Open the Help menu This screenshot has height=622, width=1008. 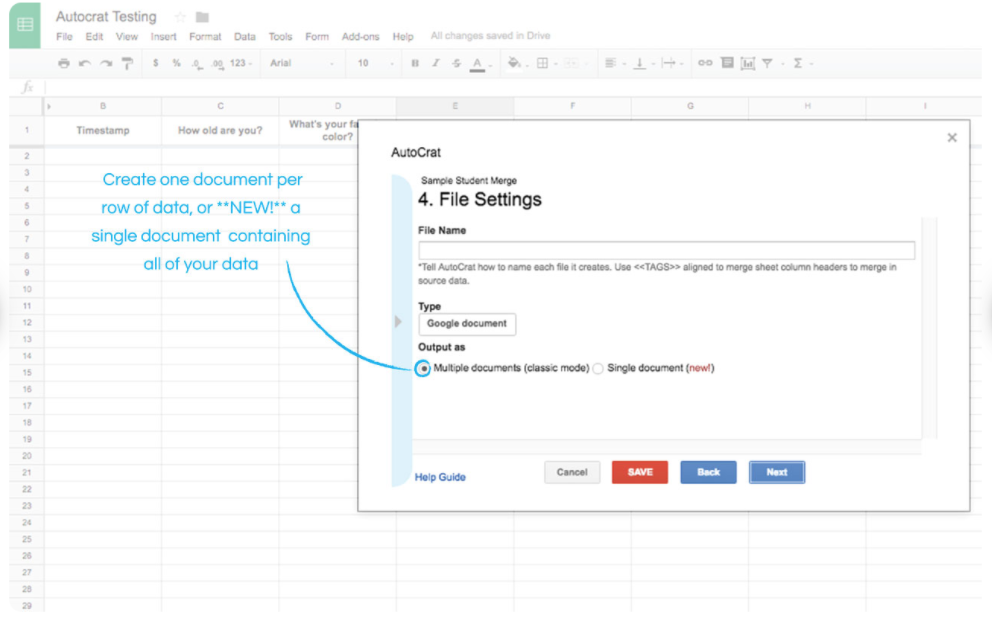tap(403, 37)
